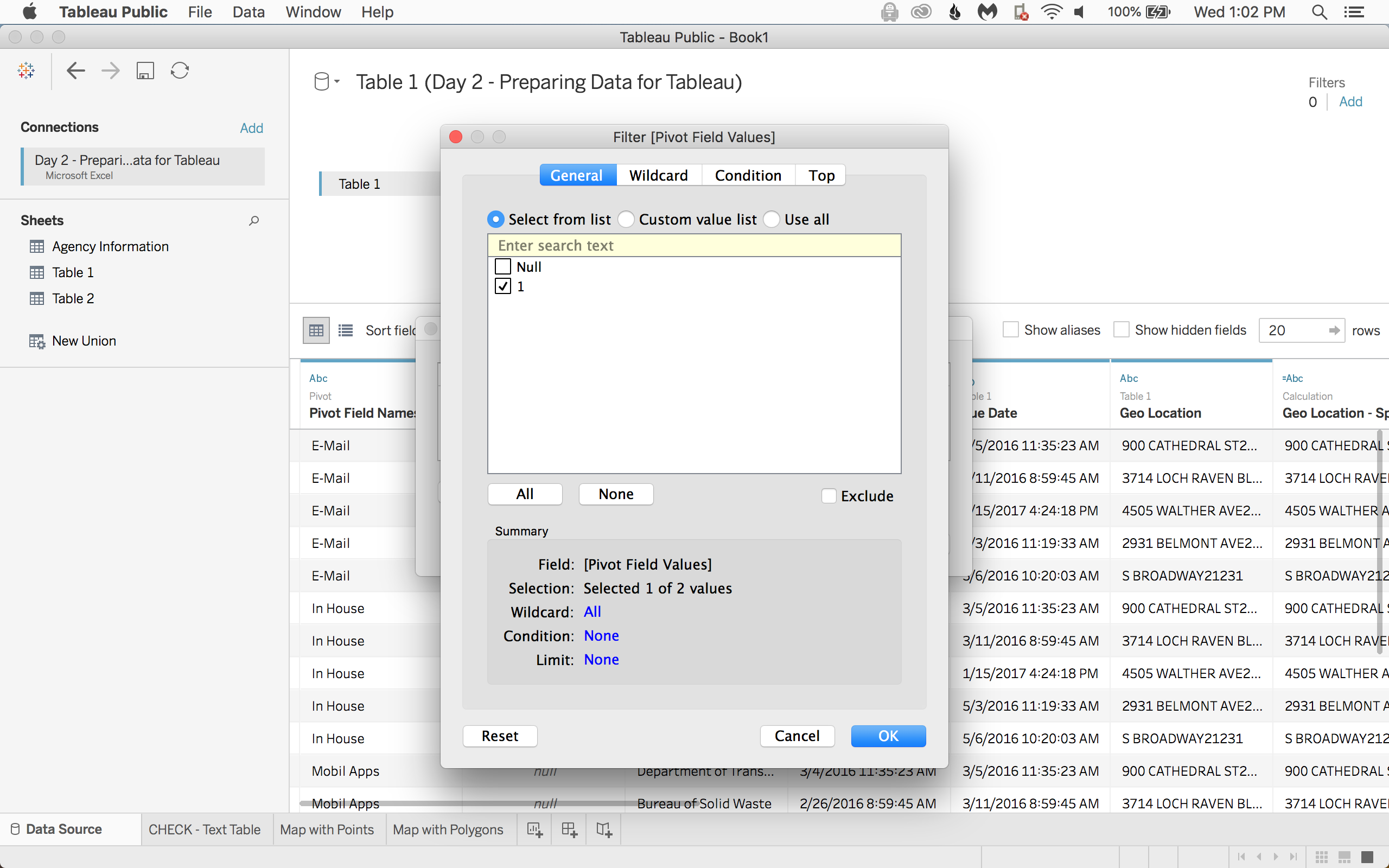
Task: Open the Help menu
Action: 377,12
